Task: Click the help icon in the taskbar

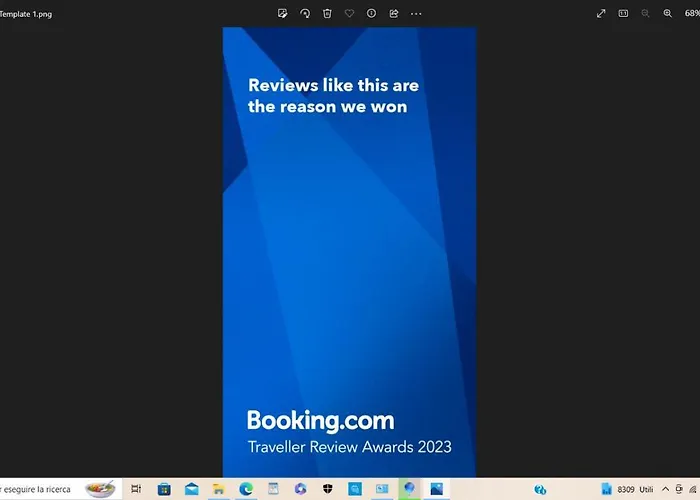Action: tap(540, 490)
